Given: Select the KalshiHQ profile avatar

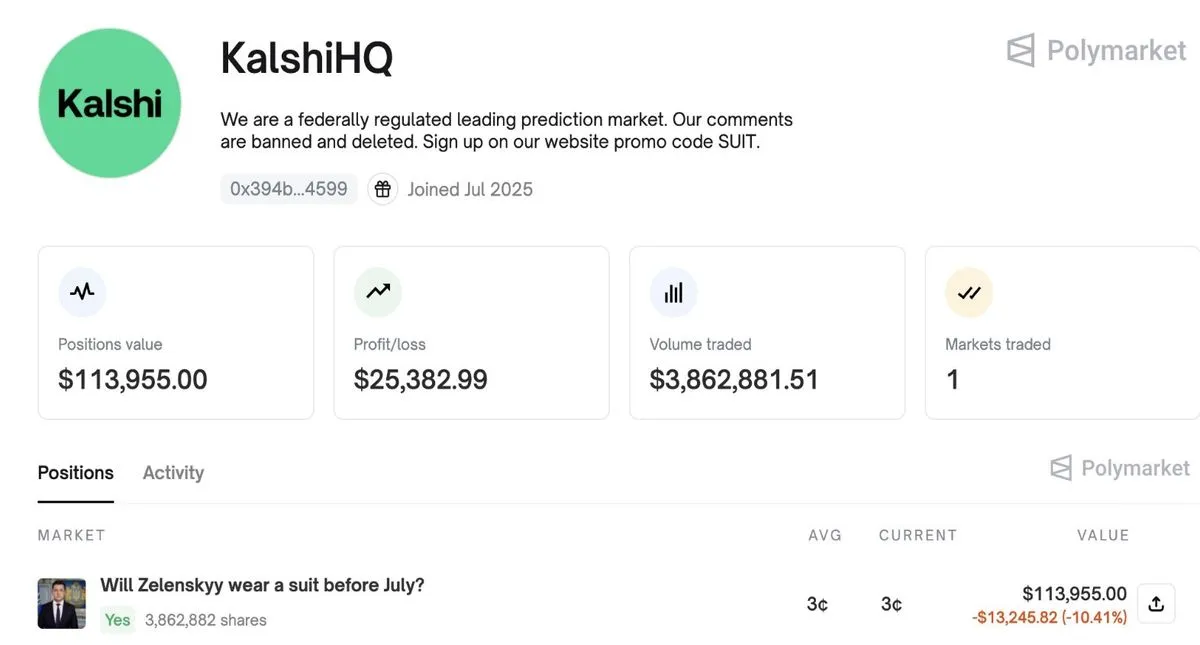Looking at the screenshot, I should coord(110,102).
